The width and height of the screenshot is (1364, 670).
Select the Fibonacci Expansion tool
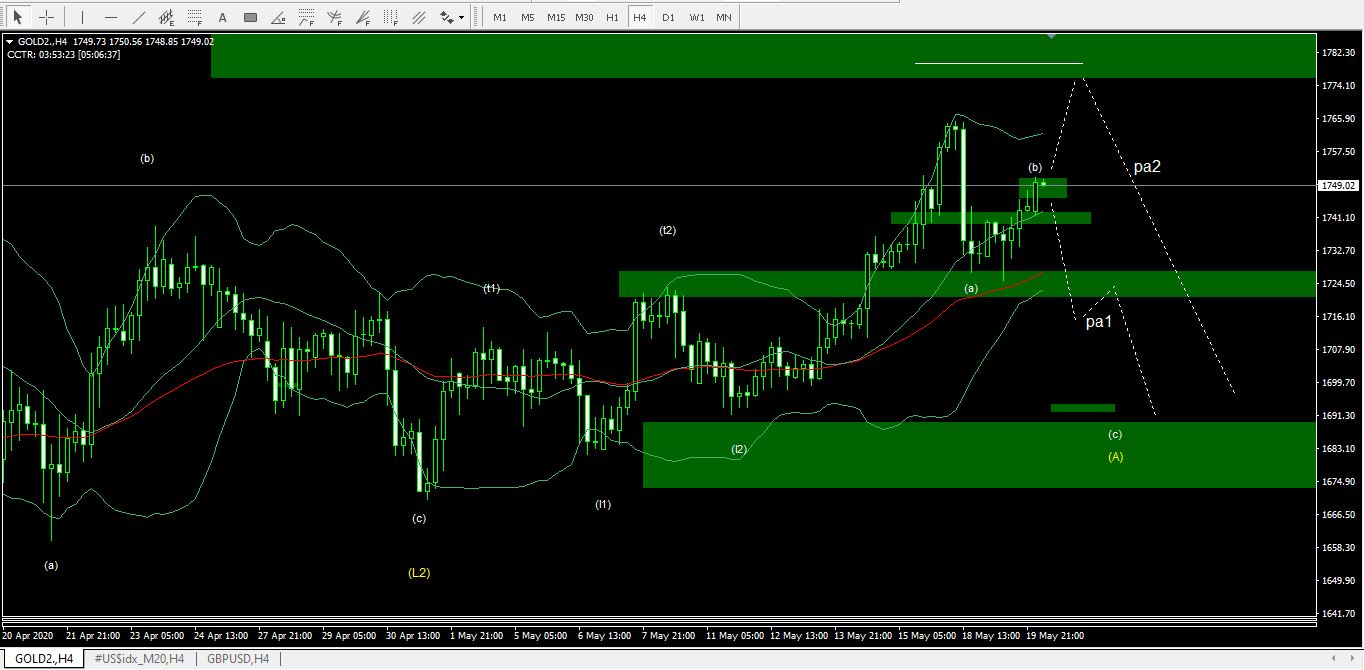[x=306, y=17]
